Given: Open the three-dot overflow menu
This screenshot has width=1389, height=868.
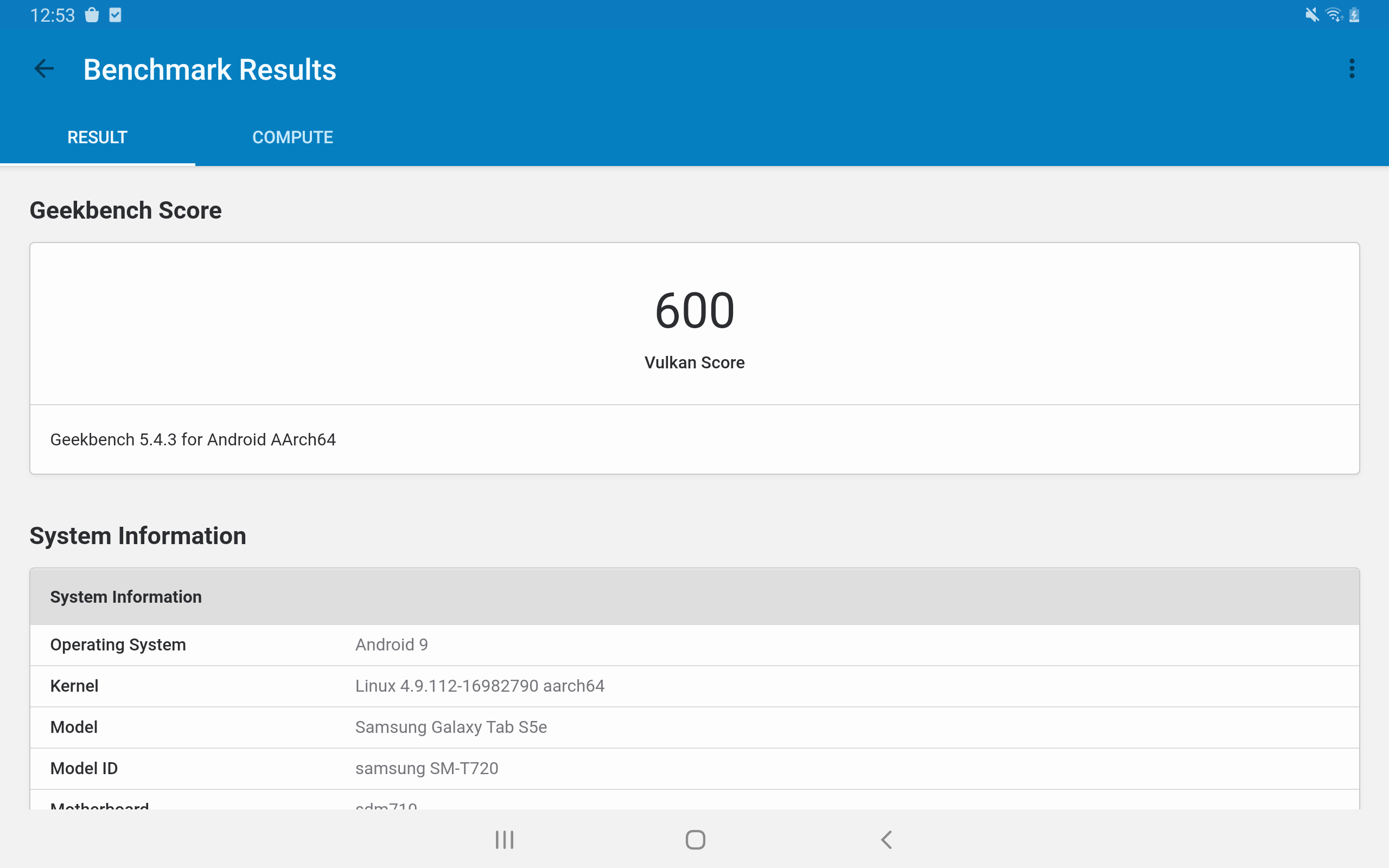Looking at the screenshot, I should (x=1352, y=69).
